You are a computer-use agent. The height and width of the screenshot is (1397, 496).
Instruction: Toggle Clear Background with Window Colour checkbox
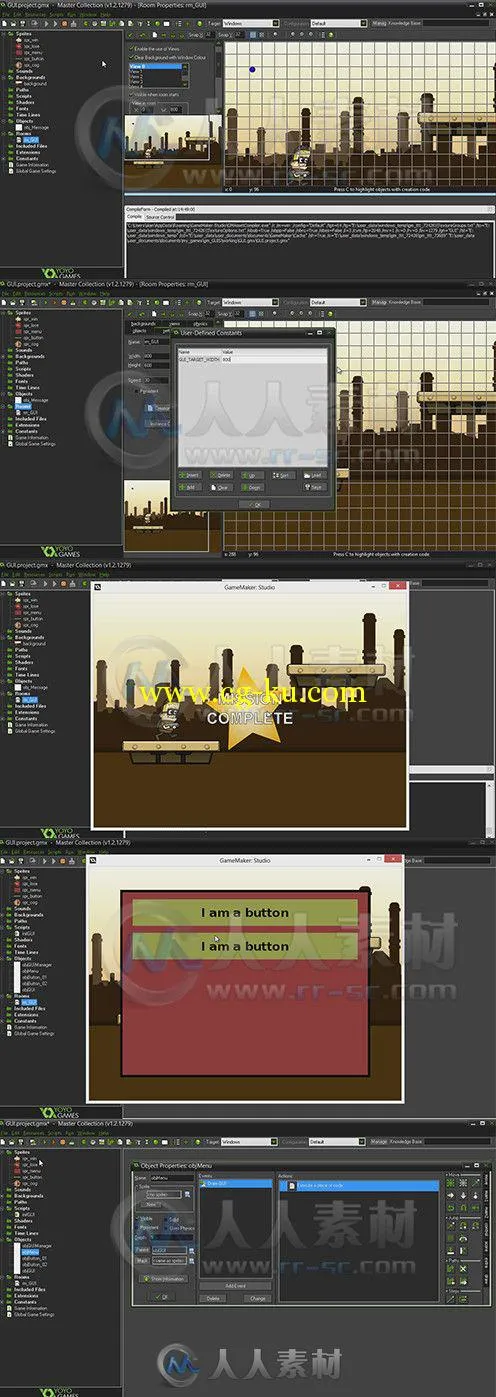[x=131, y=57]
